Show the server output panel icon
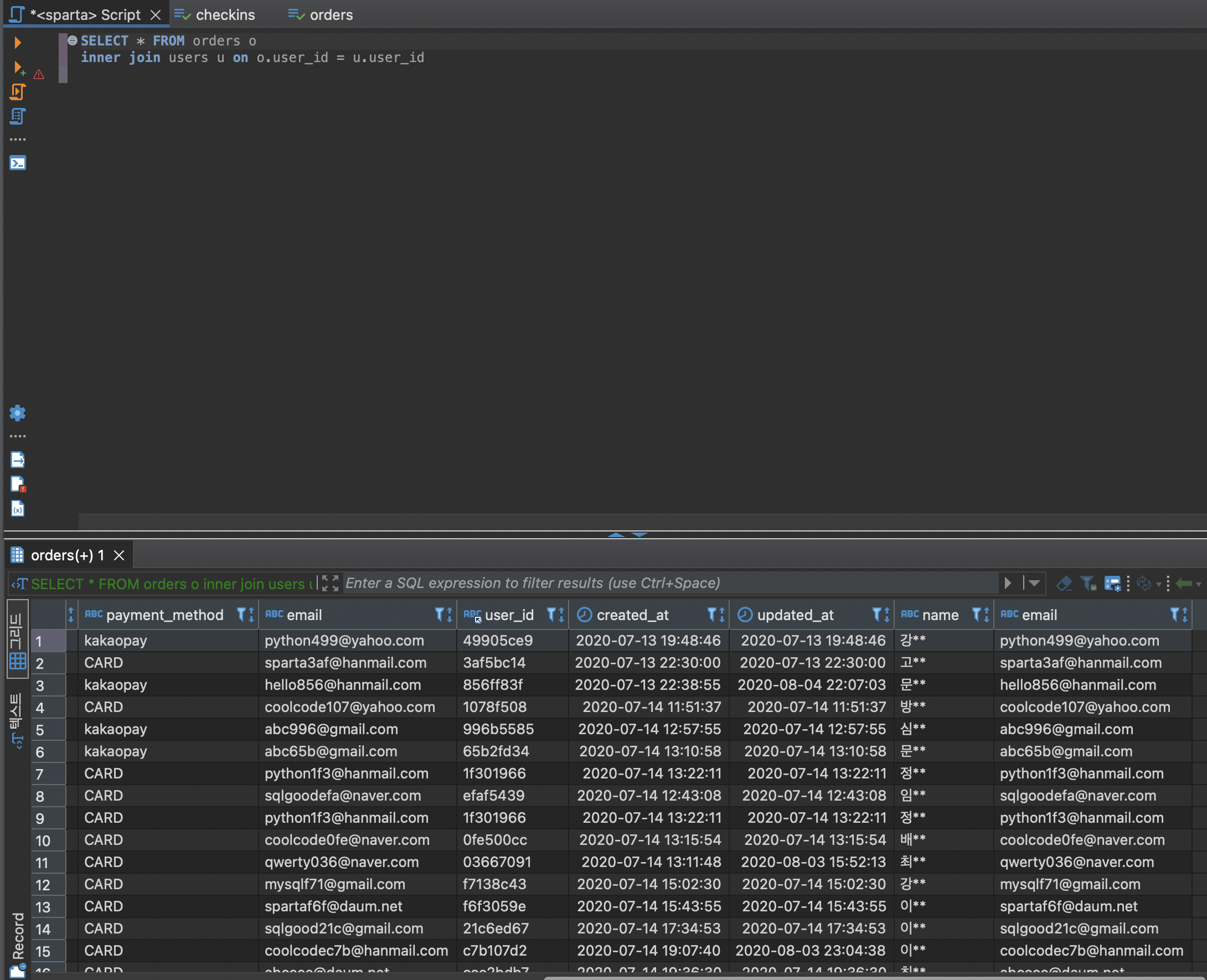This screenshot has width=1207, height=980. [18, 460]
